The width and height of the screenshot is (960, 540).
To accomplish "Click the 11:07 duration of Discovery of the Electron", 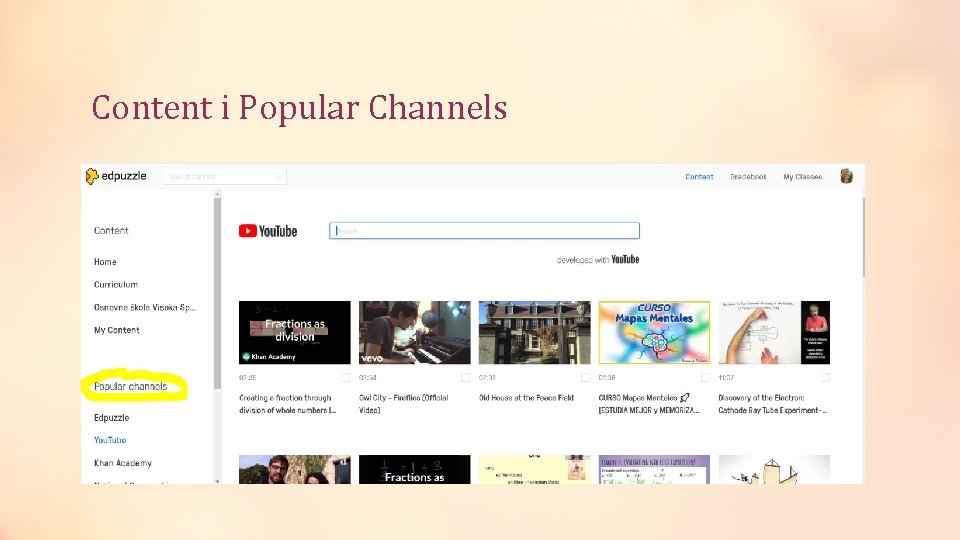I will (x=726, y=378).
